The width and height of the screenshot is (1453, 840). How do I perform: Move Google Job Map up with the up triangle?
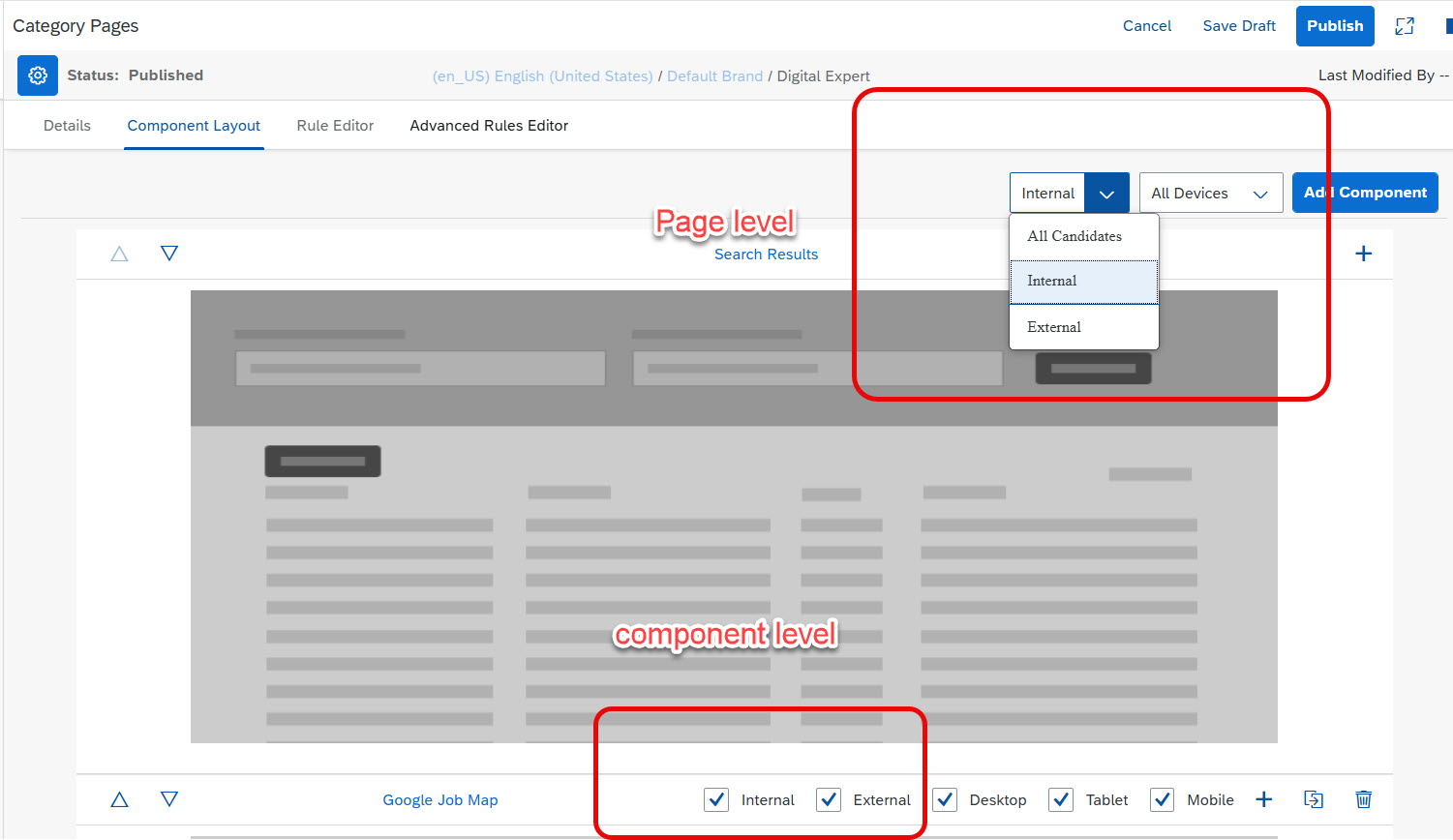tap(119, 799)
